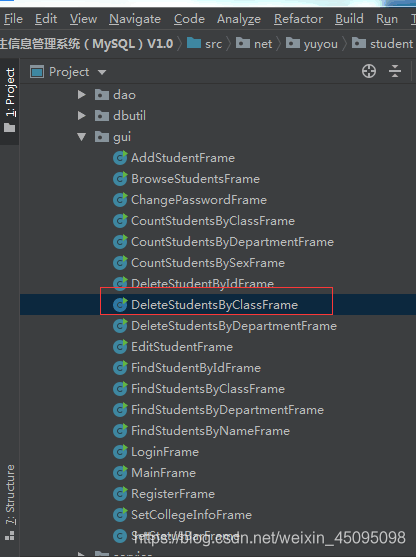Open the Code menu
Viewport: 416px width, 557px height.
189,19
